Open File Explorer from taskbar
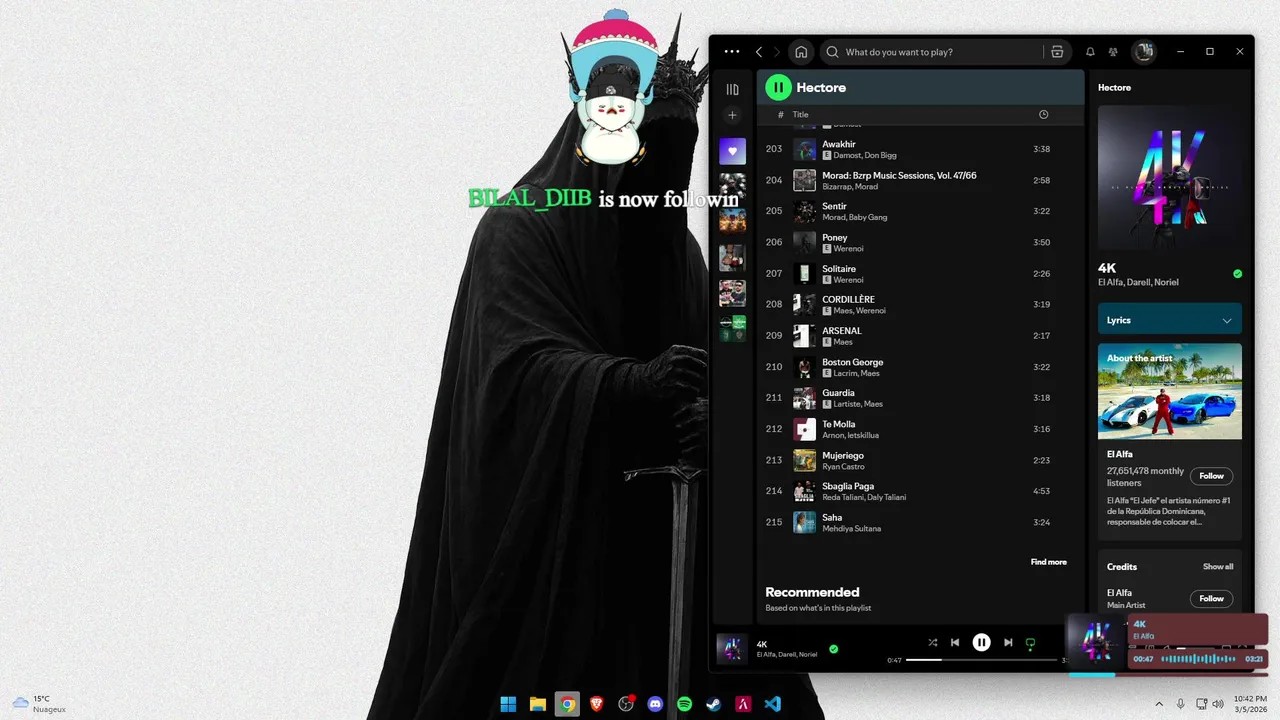This screenshot has width=1280, height=720. click(x=537, y=704)
